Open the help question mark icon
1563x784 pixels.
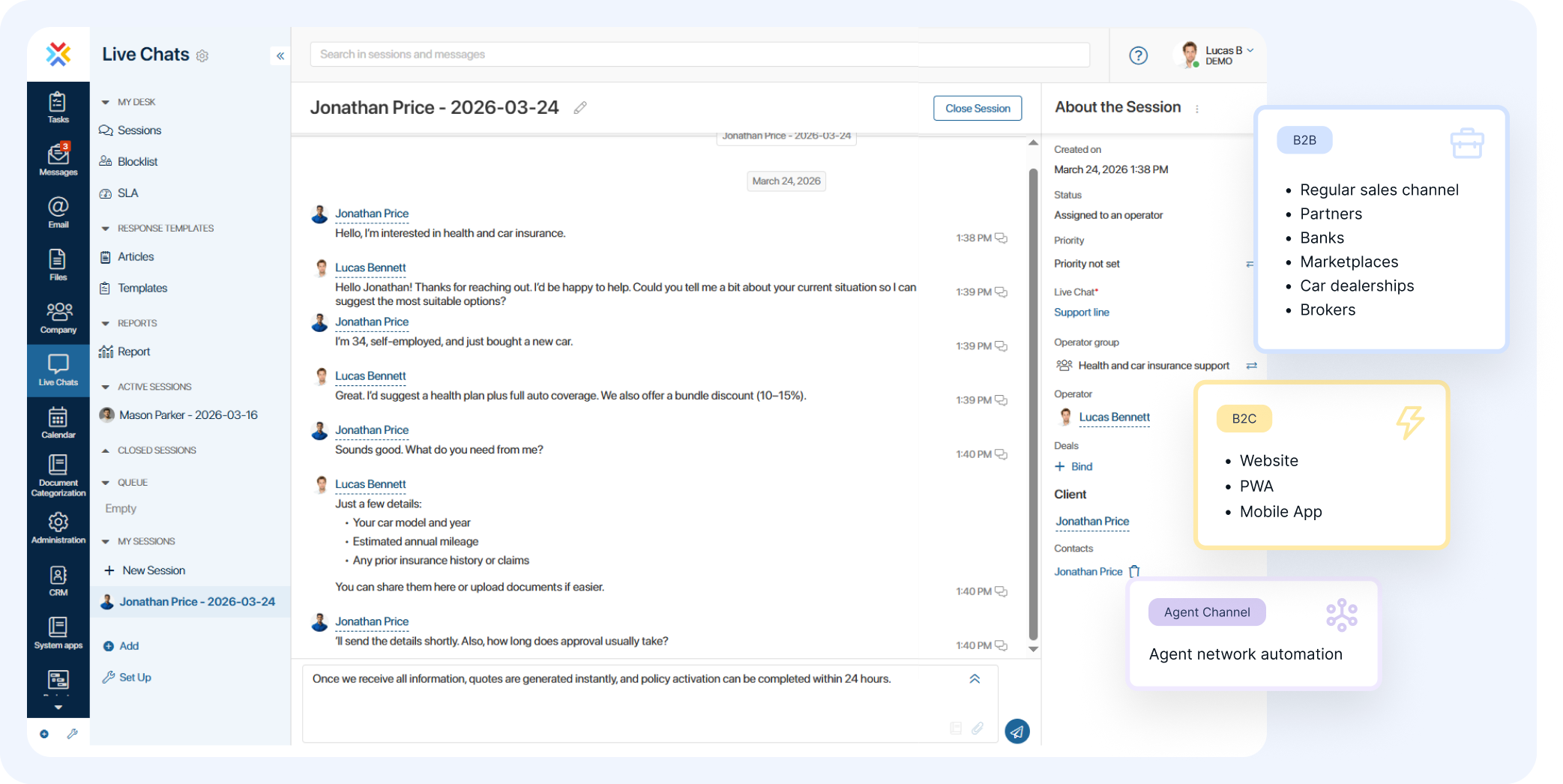click(x=1138, y=55)
